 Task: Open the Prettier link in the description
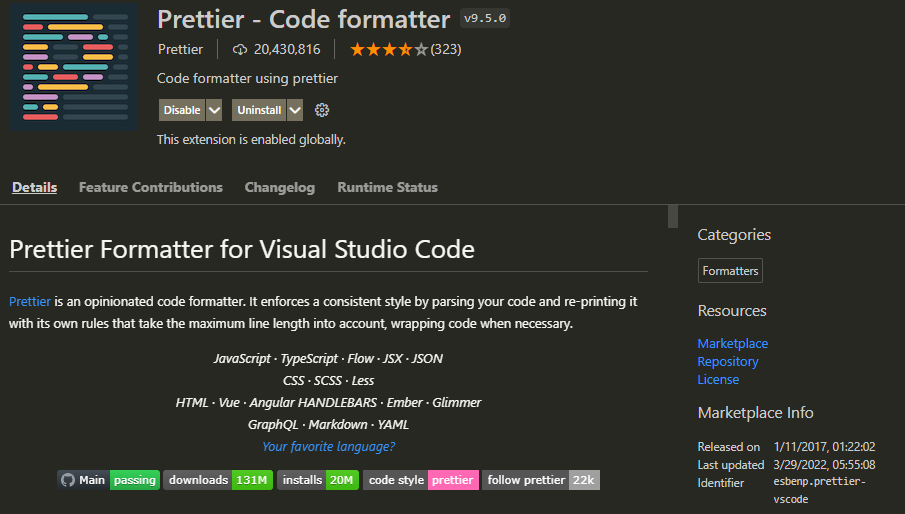[30, 302]
